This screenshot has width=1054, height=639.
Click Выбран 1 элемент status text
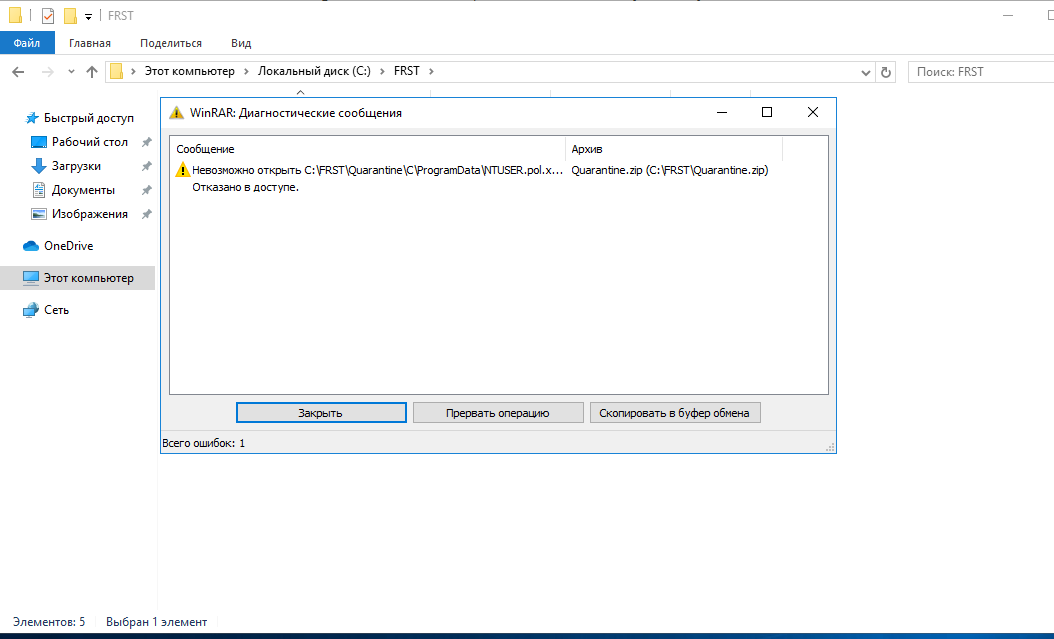(x=157, y=622)
